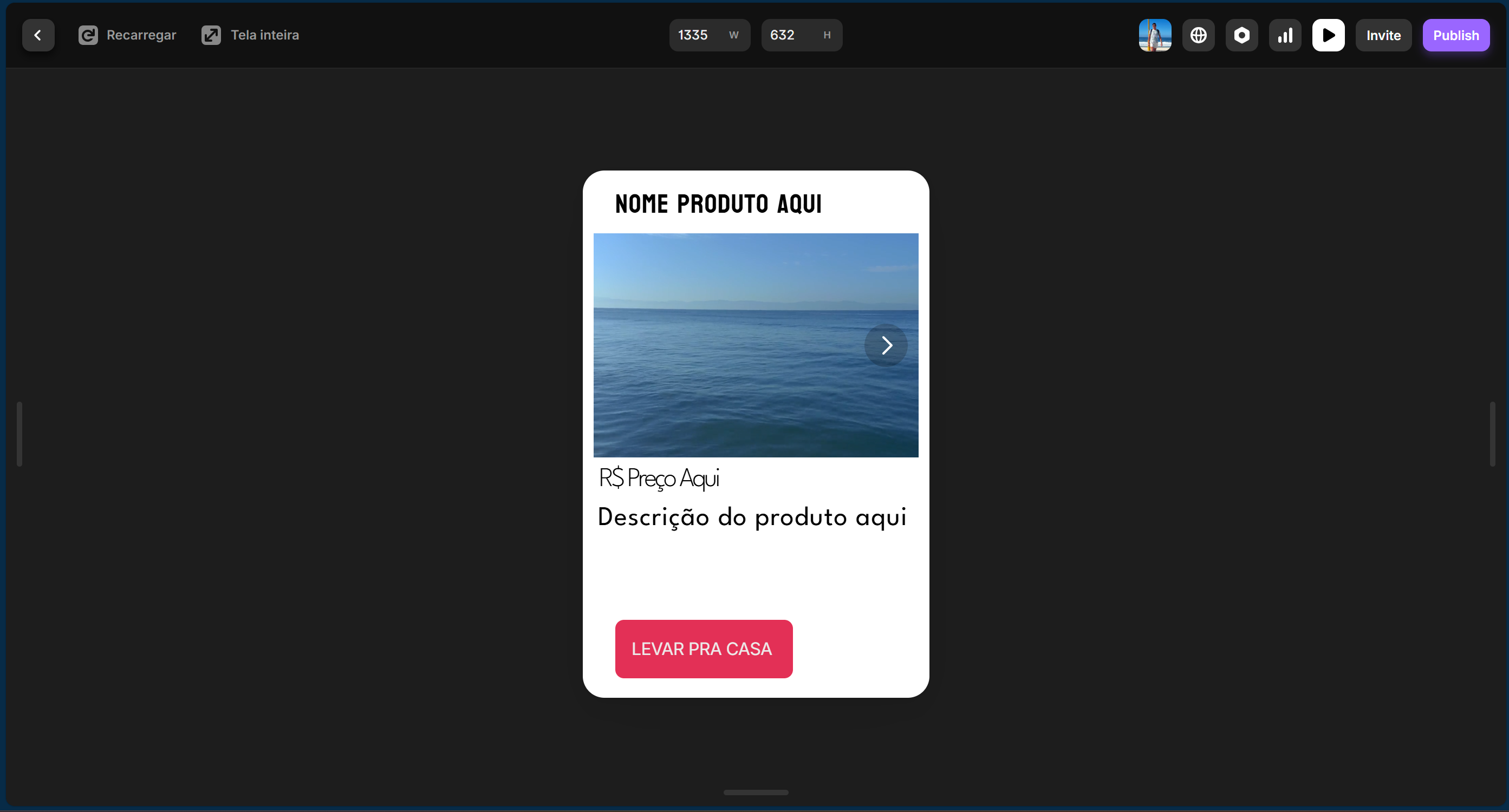Screen dimensions: 1509x812
Task: Click the next image arrow on carousel
Action: (885, 345)
